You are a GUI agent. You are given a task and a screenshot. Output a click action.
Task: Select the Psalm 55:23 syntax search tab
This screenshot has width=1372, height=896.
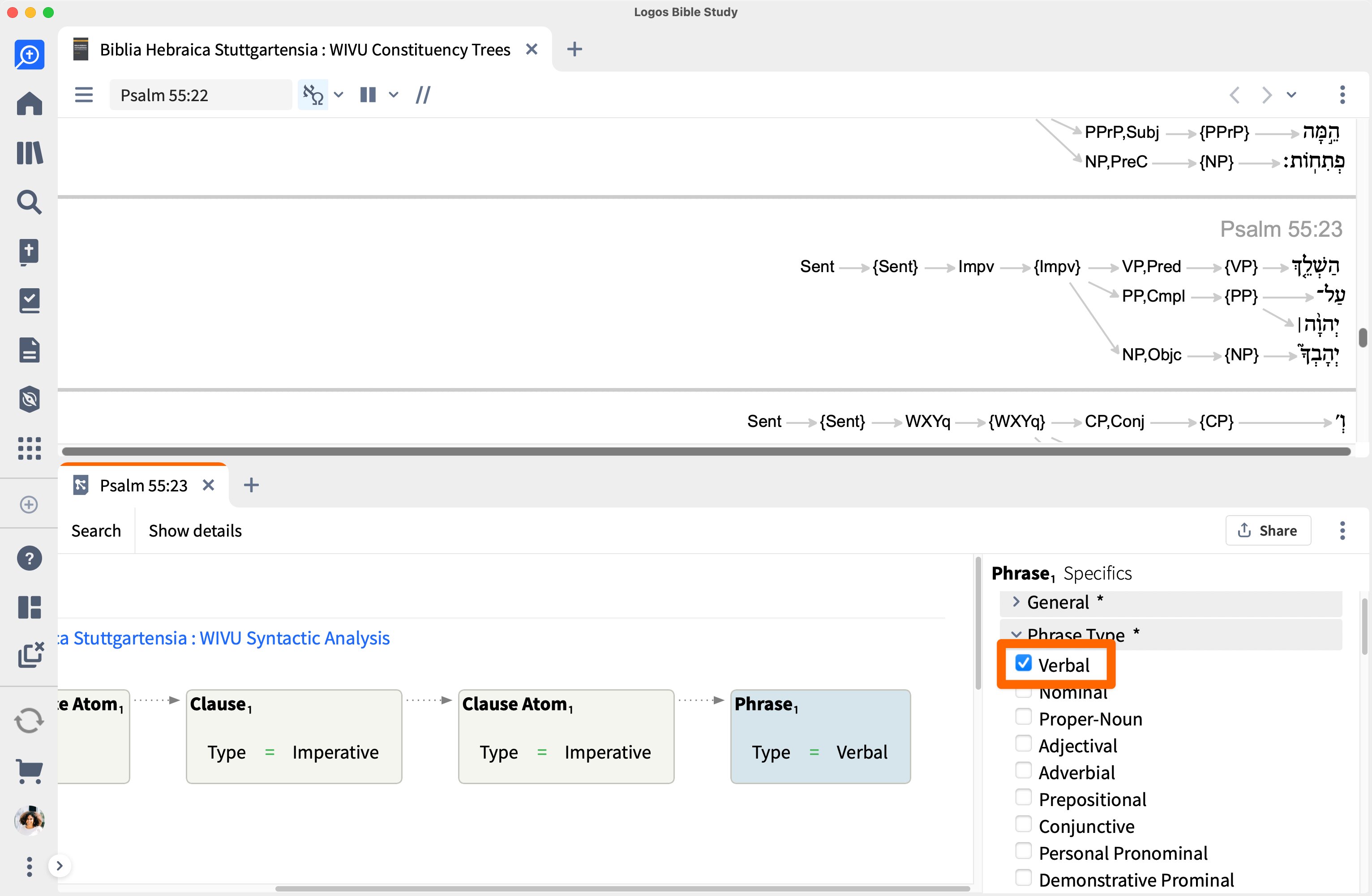(x=144, y=485)
